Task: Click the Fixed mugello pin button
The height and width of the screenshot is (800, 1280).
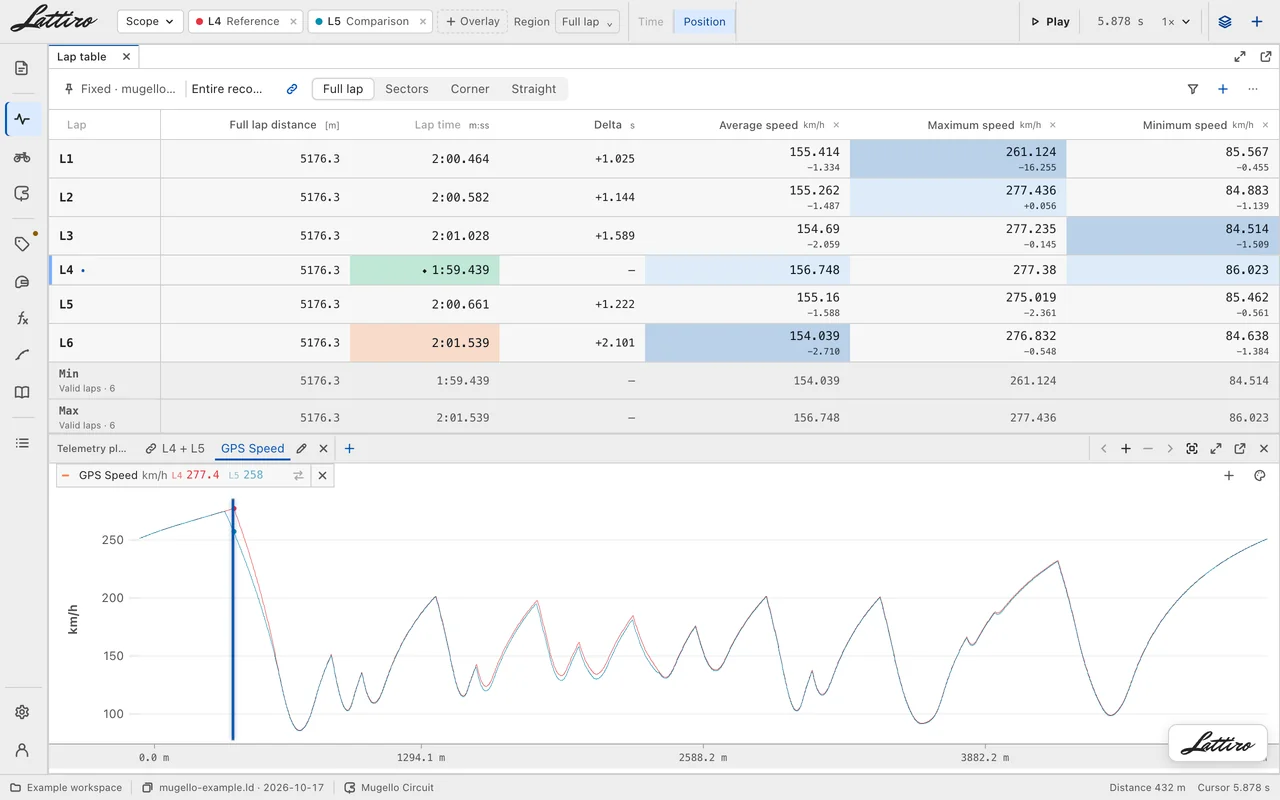Action: point(119,89)
